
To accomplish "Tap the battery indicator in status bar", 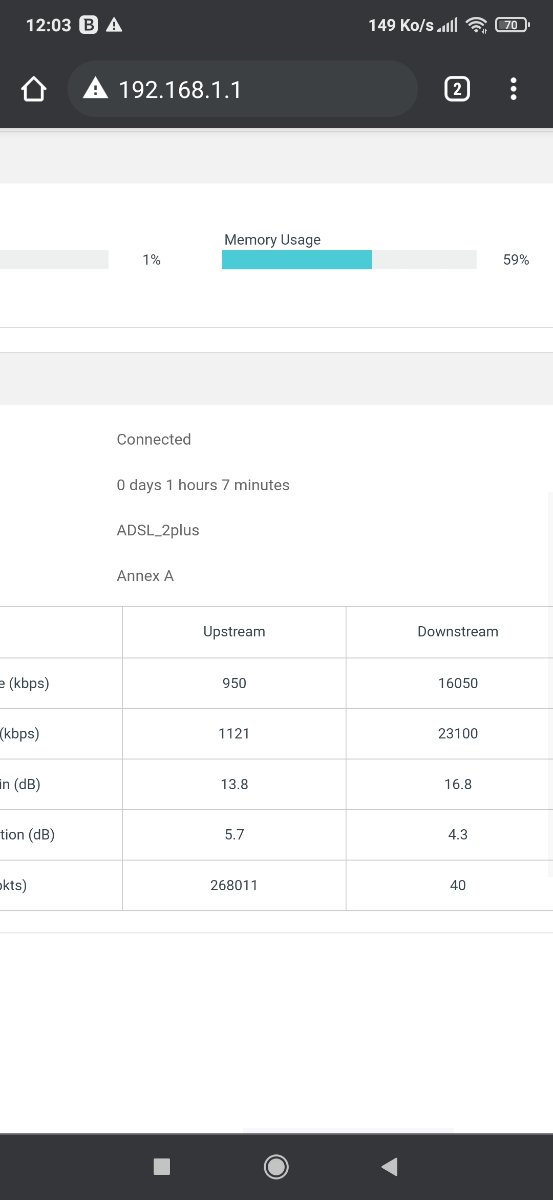I will click(x=512, y=25).
